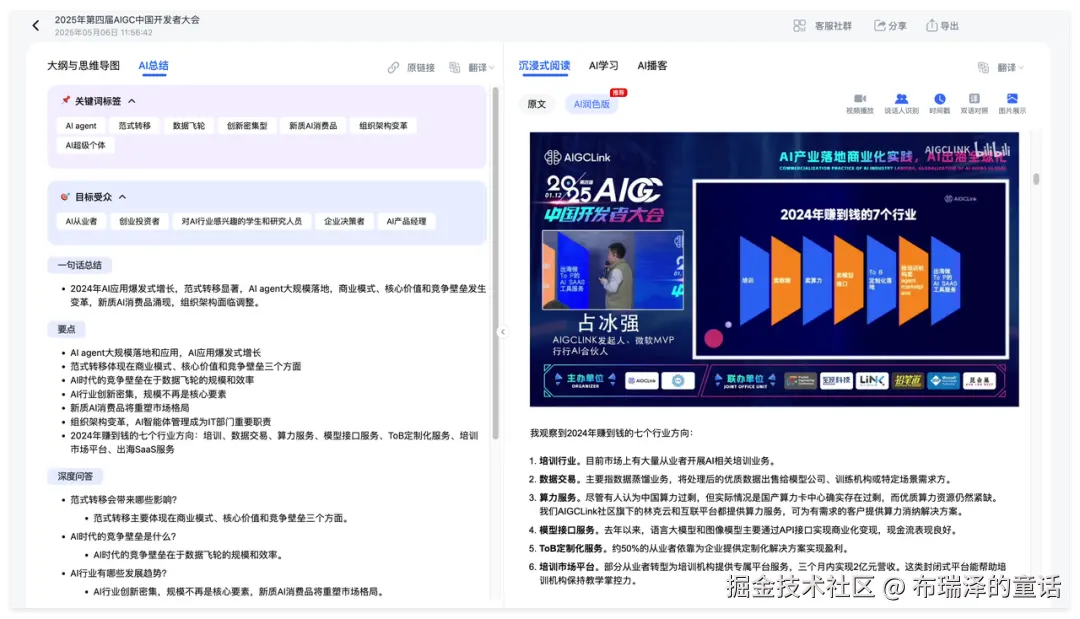Click the 原链接 link icon
The width and height of the screenshot is (1080, 619).
pyautogui.click(x=393, y=67)
